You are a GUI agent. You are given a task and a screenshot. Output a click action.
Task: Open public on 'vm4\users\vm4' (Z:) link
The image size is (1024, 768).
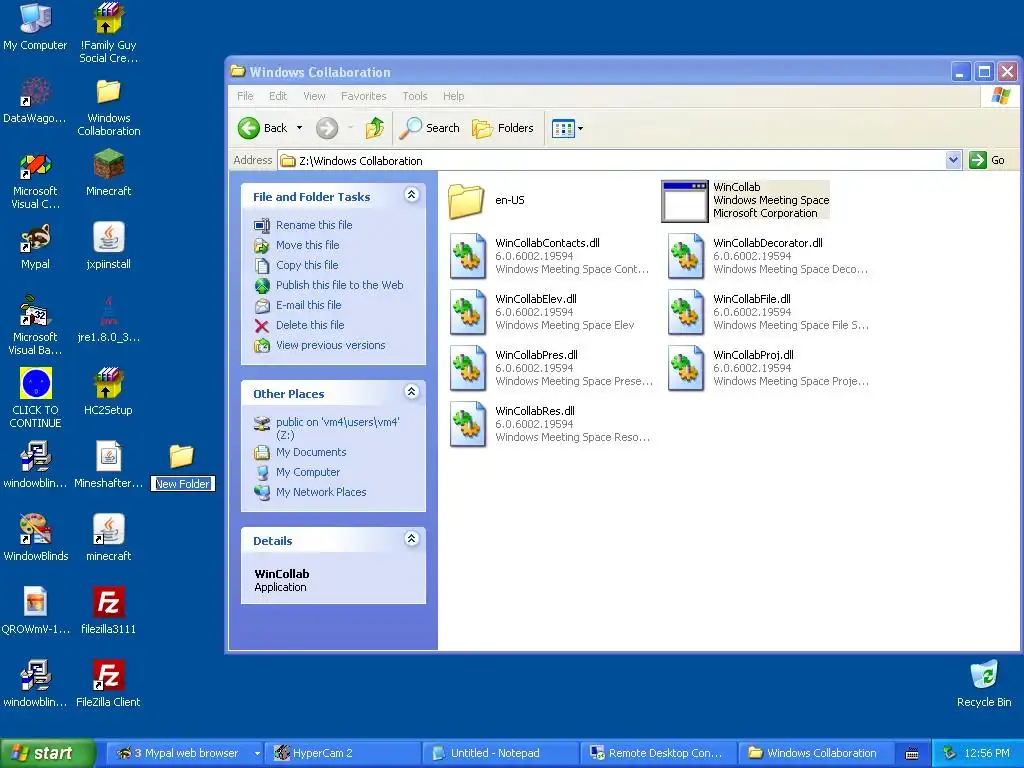click(338, 428)
